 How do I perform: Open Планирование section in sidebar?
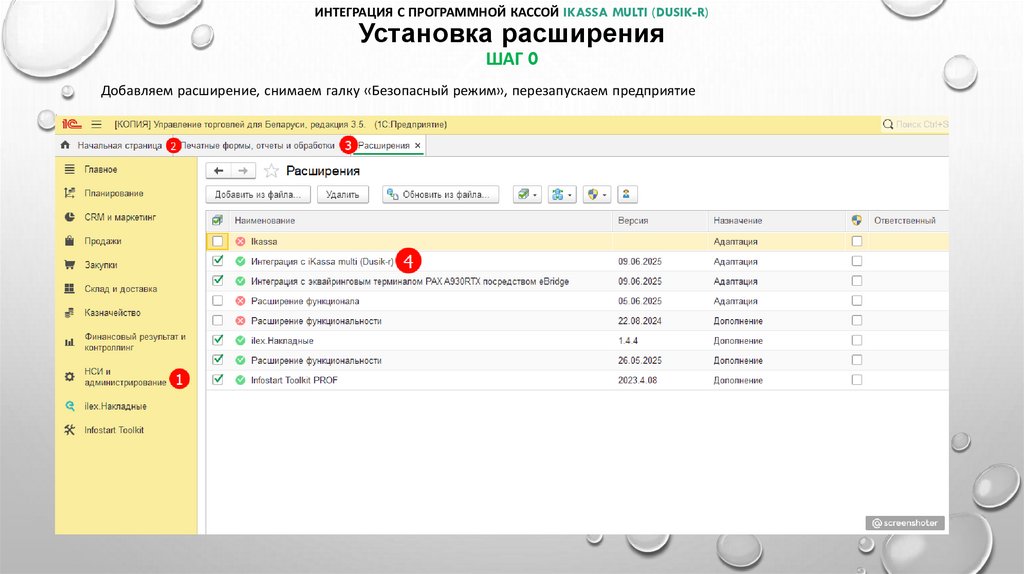point(114,193)
